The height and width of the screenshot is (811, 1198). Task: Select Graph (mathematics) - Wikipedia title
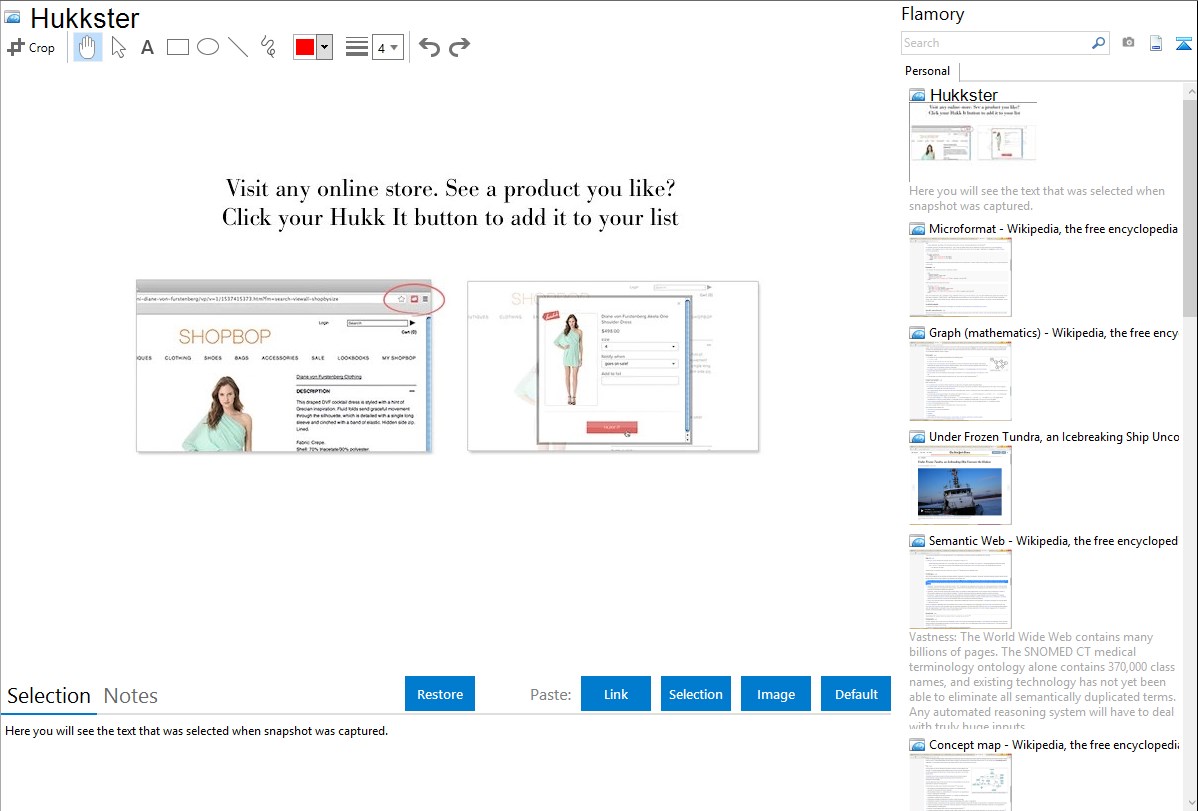tap(1053, 333)
